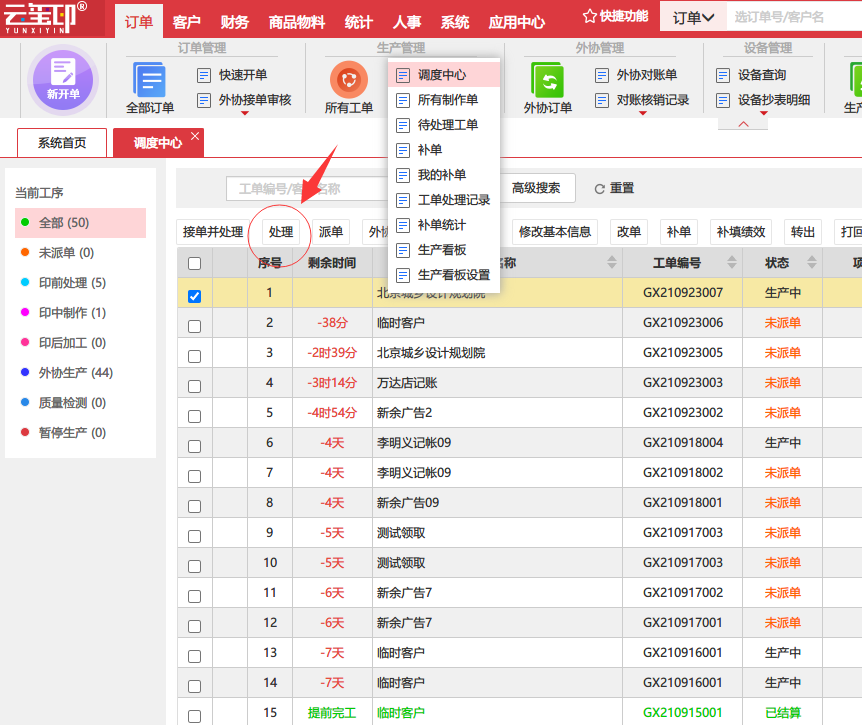Switch to 系统首页 tab
Viewport: 862px width, 725px height.
(62, 143)
